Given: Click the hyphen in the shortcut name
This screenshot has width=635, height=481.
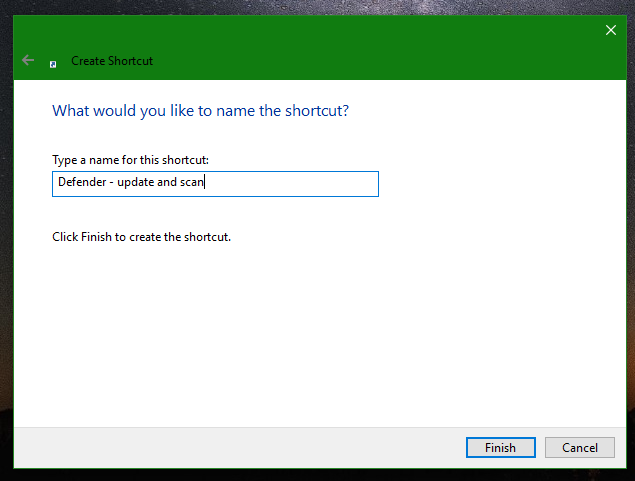Looking at the screenshot, I should (x=112, y=184).
